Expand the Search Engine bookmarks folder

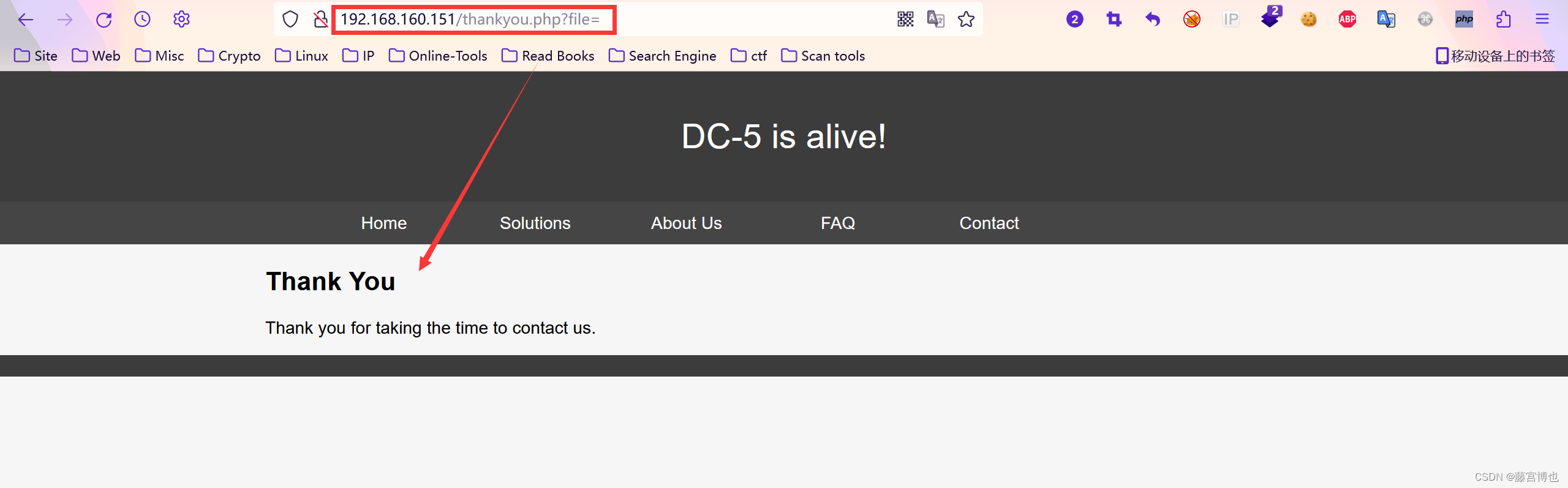tap(662, 56)
